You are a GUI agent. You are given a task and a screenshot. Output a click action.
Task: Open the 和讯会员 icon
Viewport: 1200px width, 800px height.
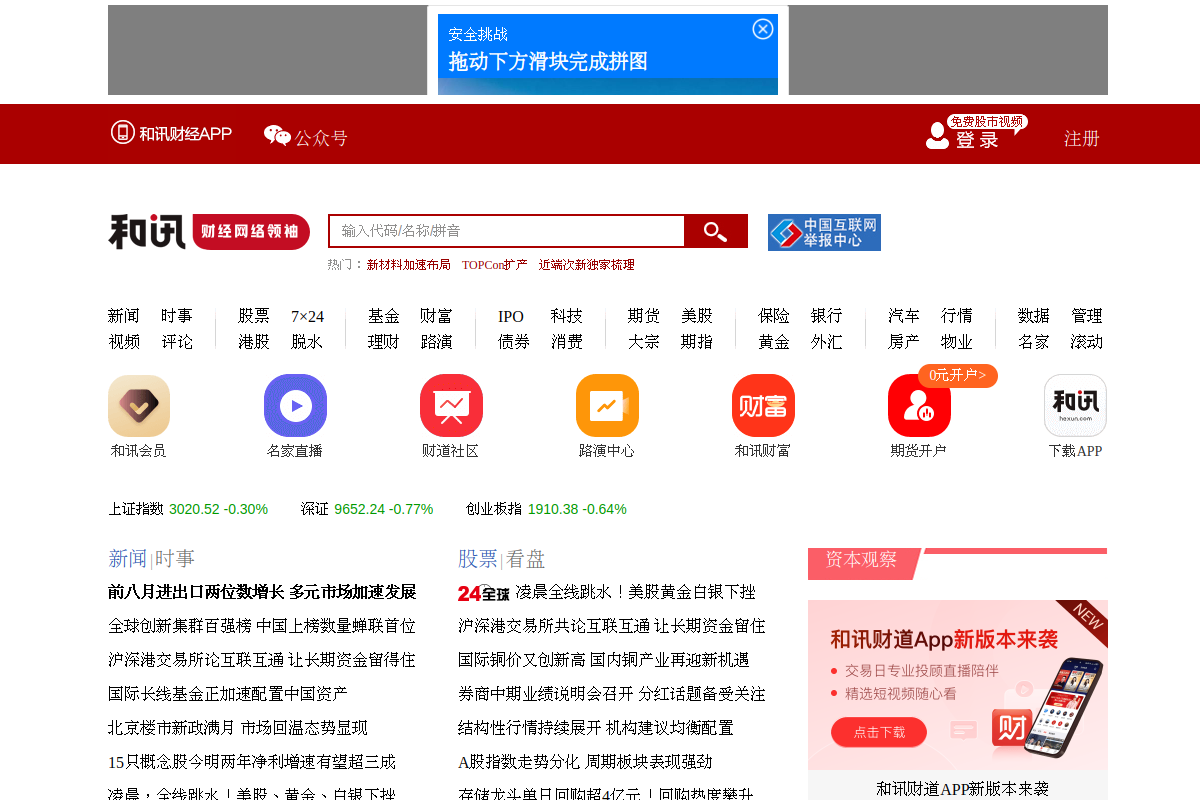(139, 405)
